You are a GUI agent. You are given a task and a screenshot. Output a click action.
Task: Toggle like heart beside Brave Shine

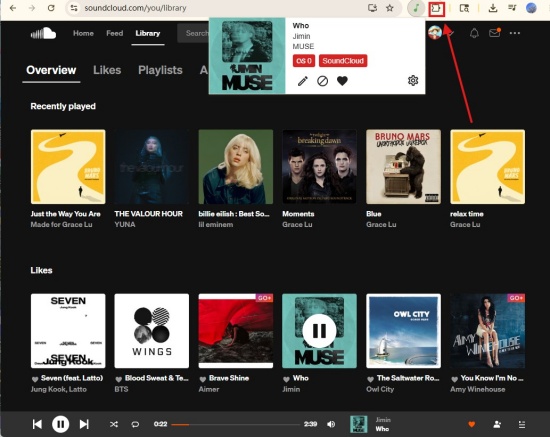(202, 379)
